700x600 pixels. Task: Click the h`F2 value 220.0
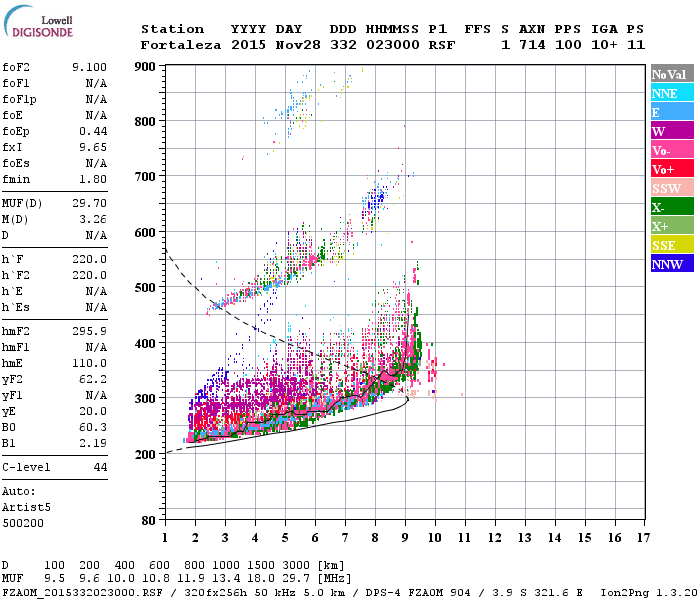coord(89,275)
